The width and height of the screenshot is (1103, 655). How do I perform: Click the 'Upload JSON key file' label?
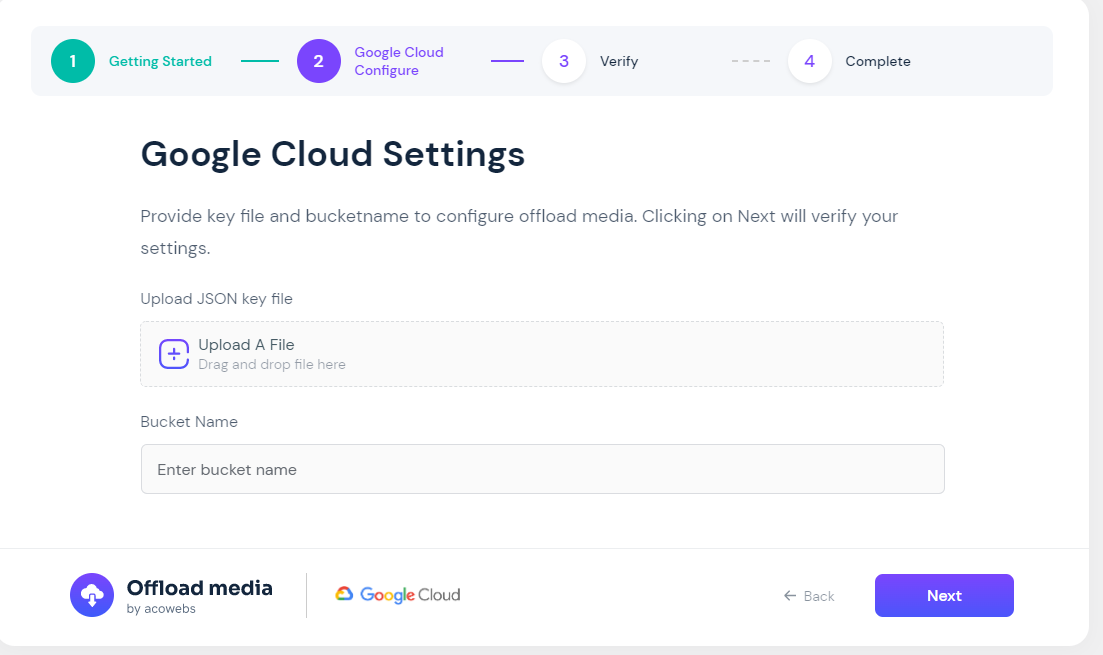pos(217,299)
